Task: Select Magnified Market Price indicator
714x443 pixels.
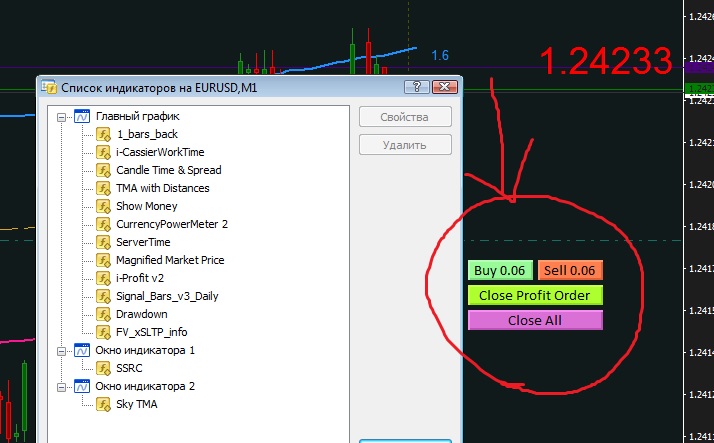Action: click(170, 260)
